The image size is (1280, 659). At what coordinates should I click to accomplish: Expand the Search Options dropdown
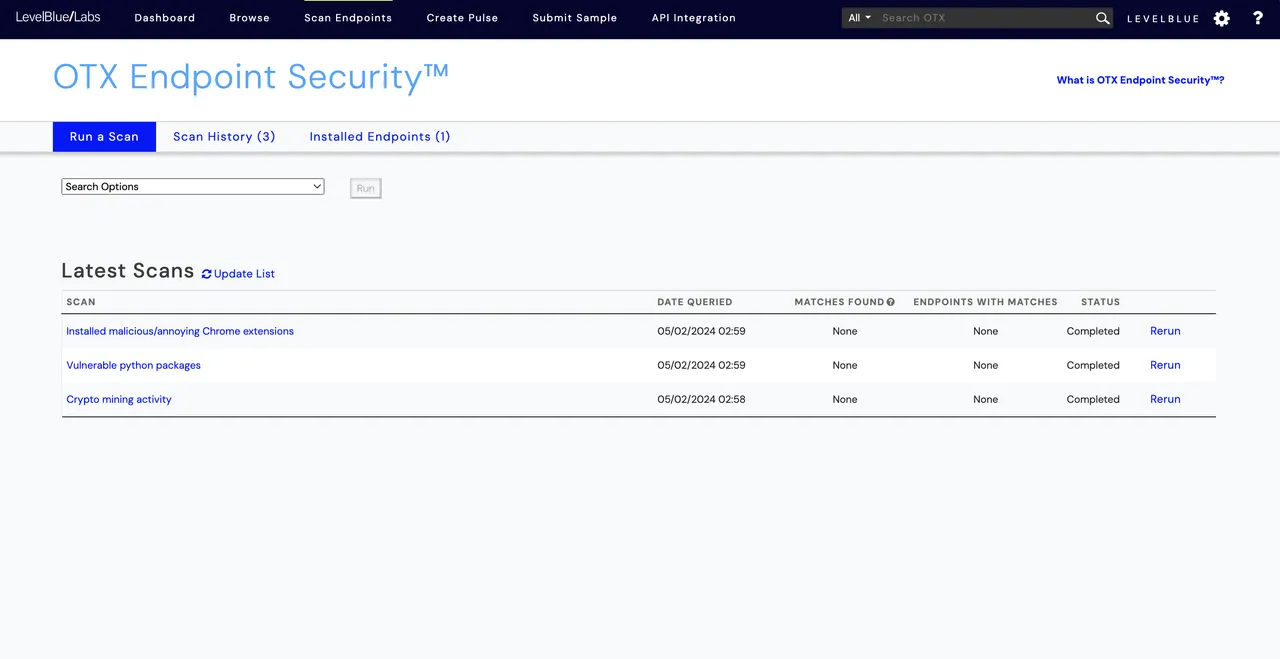click(193, 187)
